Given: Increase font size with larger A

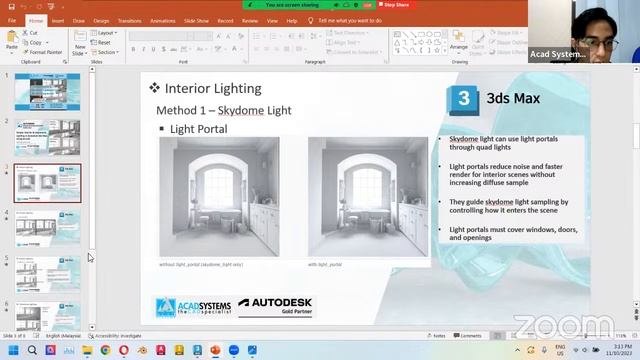Looking at the screenshot, I should coord(219,36).
